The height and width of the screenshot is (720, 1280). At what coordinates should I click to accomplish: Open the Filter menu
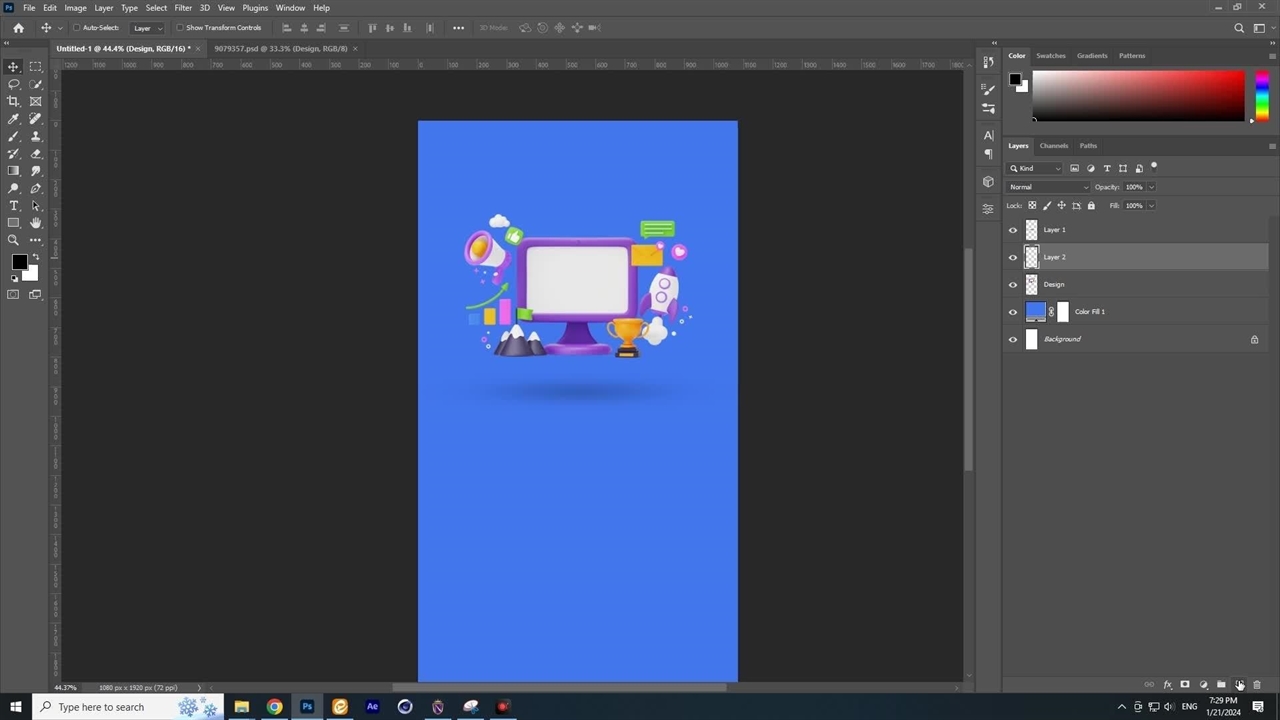point(183,8)
